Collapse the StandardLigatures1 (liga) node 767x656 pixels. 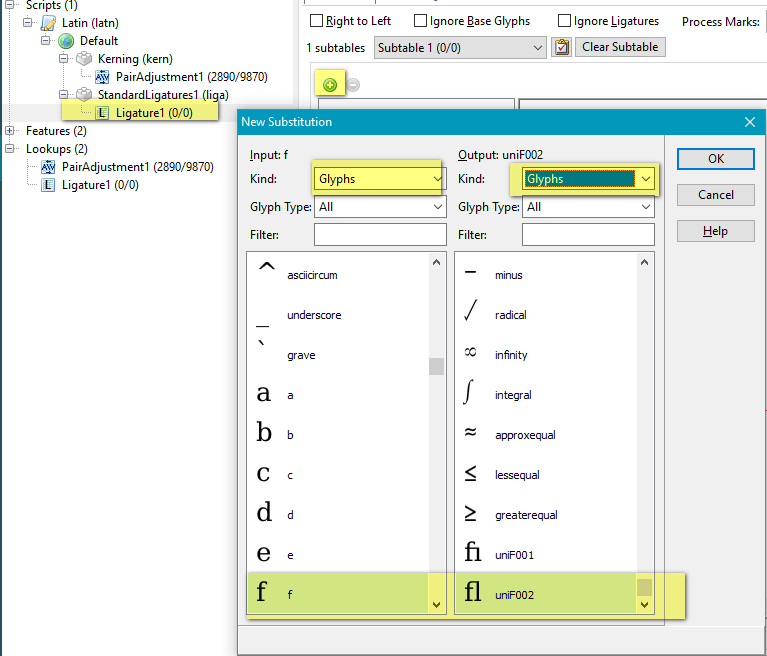coord(64,94)
